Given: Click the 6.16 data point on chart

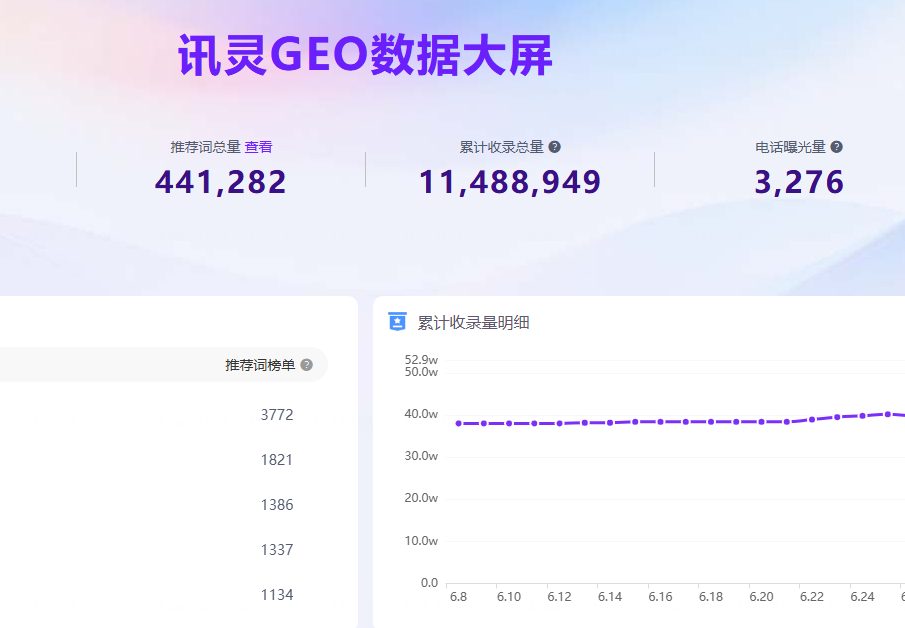Looking at the screenshot, I should pyautogui.click(x=660, y=422).
